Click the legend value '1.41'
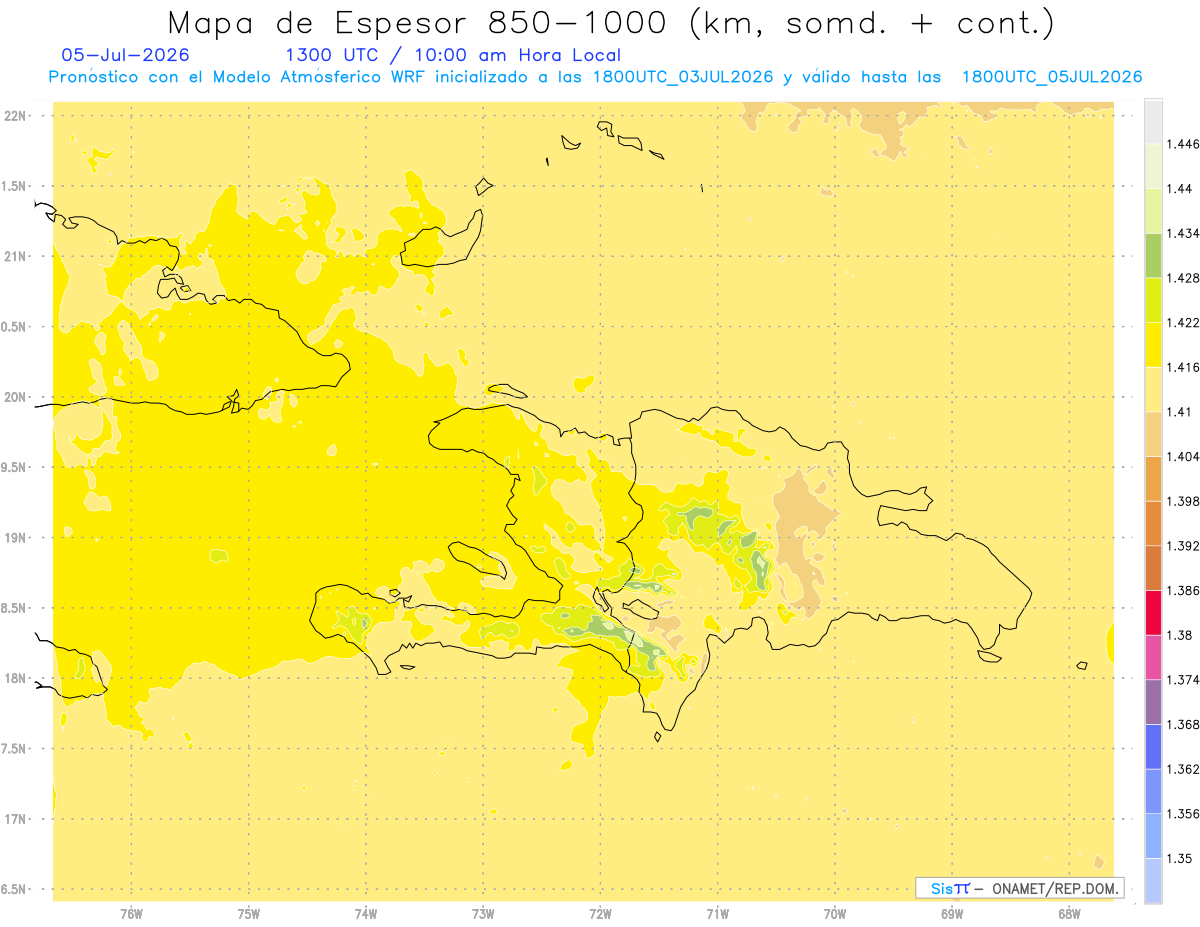Screen dimensions: 1200x927 point(1180,412)
